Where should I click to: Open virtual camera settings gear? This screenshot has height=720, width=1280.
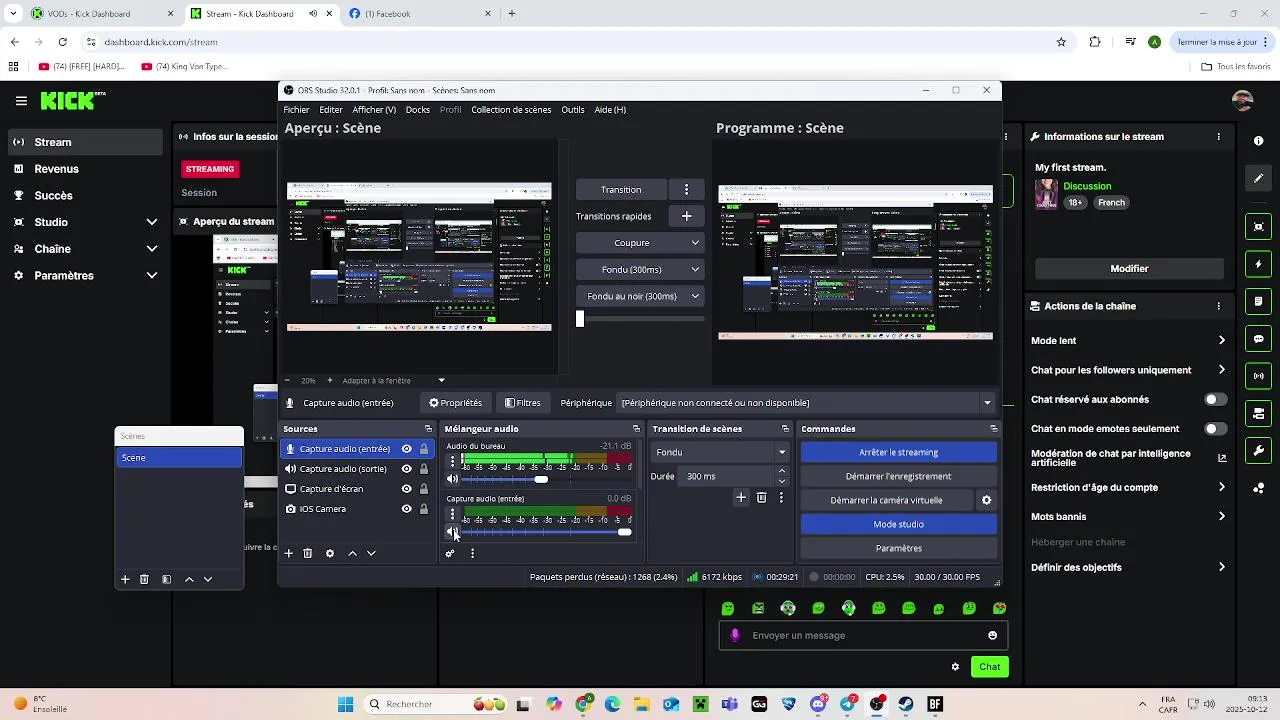point(986,500)
